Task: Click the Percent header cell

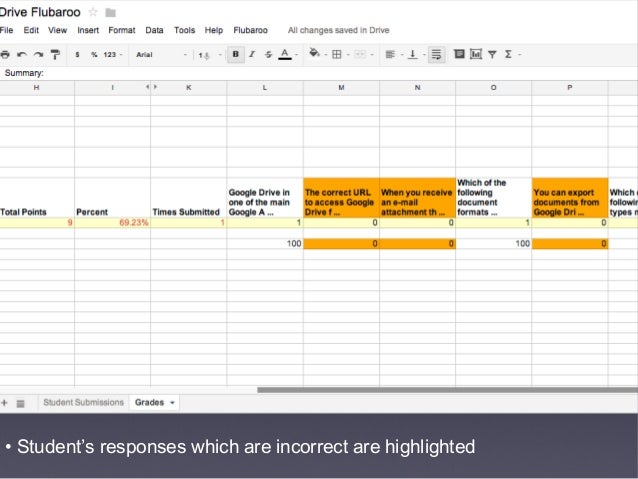Action: (x=113, y=197)
